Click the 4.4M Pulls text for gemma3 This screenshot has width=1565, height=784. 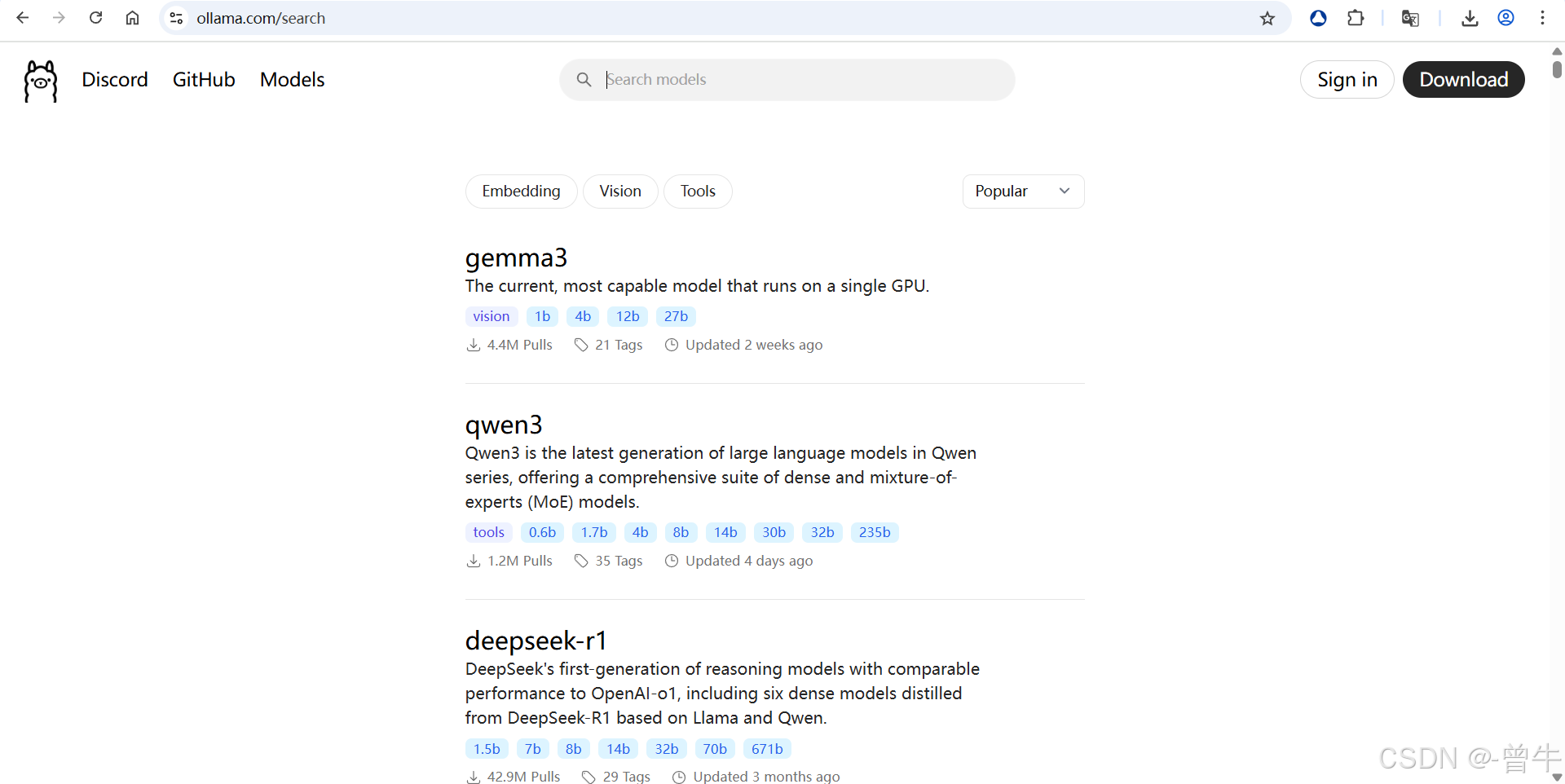click(519, 345)
